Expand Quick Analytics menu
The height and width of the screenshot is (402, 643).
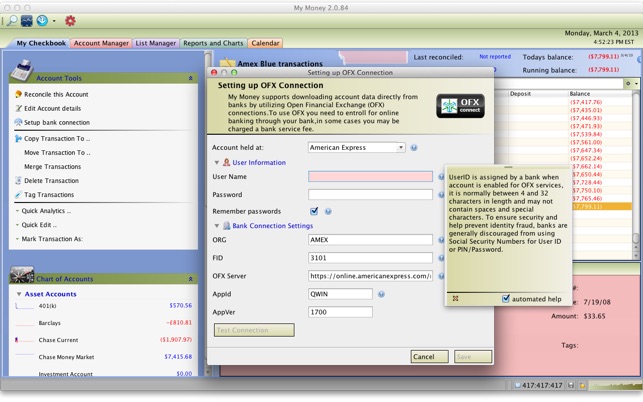pos(46,211)
